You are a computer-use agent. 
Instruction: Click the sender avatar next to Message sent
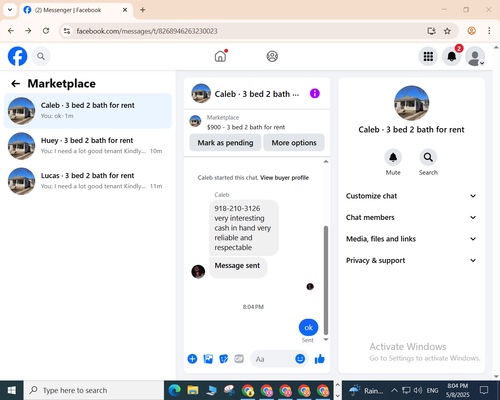pyautogui.click(x=198, y=272)
